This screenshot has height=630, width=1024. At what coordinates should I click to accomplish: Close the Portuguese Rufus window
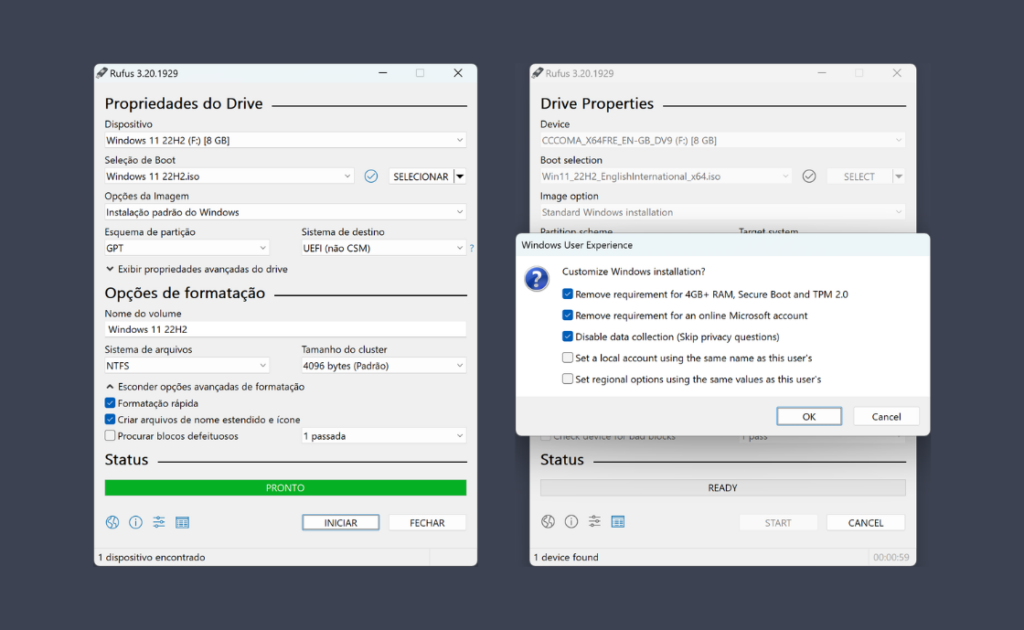click(458, 73)
